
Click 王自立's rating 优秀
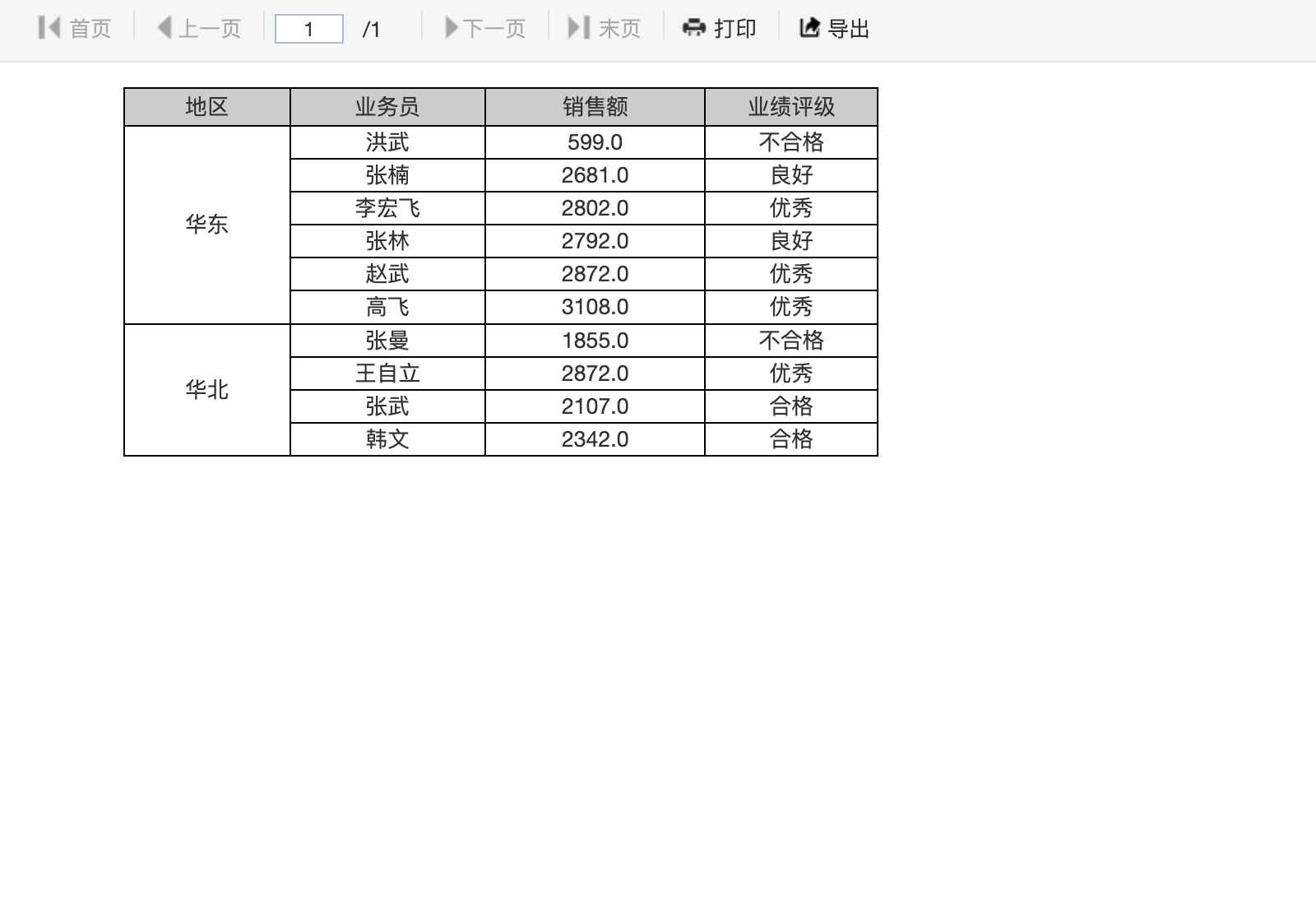[x=791, y=373]
